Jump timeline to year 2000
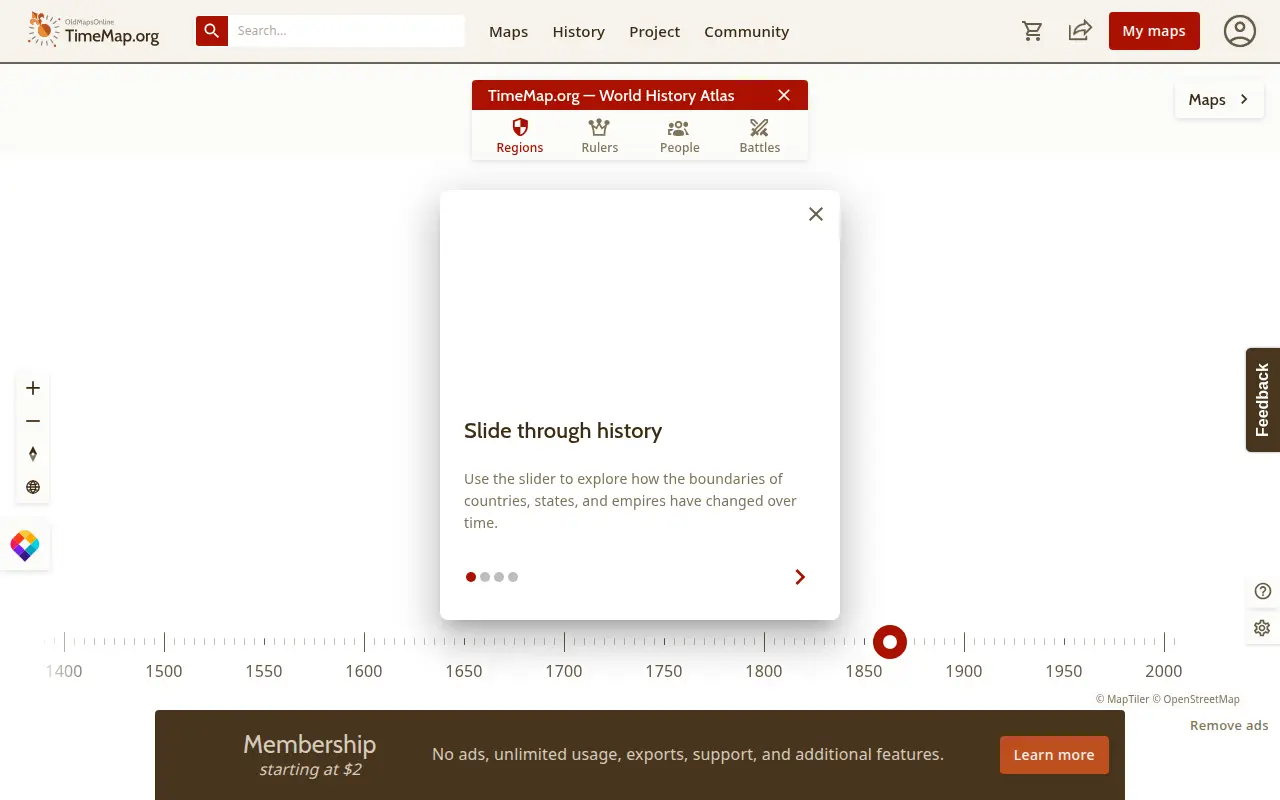This screenshot has height=800, width=1280. coord(1164,671)
